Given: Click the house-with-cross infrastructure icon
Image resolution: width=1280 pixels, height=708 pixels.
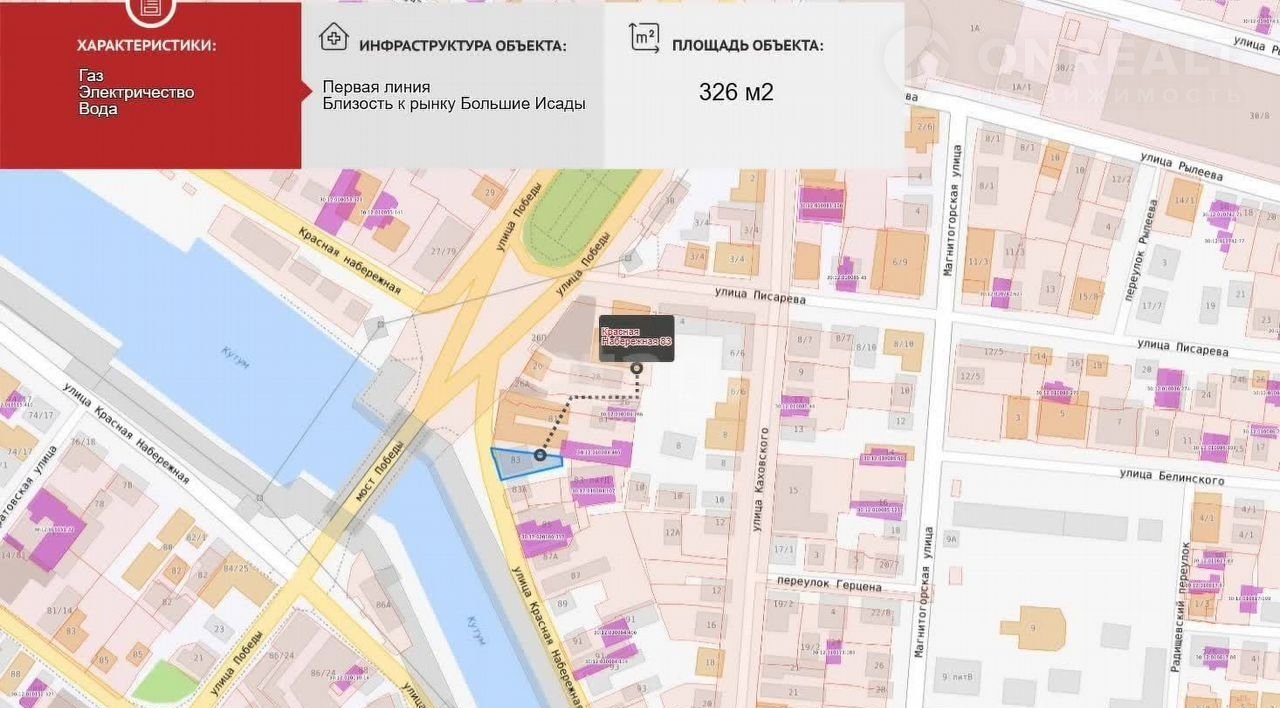Looking at the screenshot, I should point(333,38).
